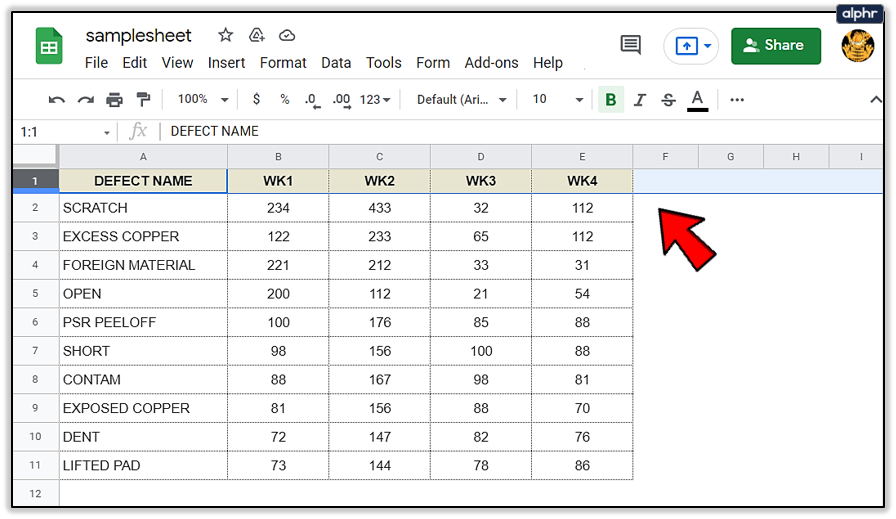Screen dimensions: 896x519
Task: Click the formula bar showing DEFECT NAME
Action: point(500,131)
